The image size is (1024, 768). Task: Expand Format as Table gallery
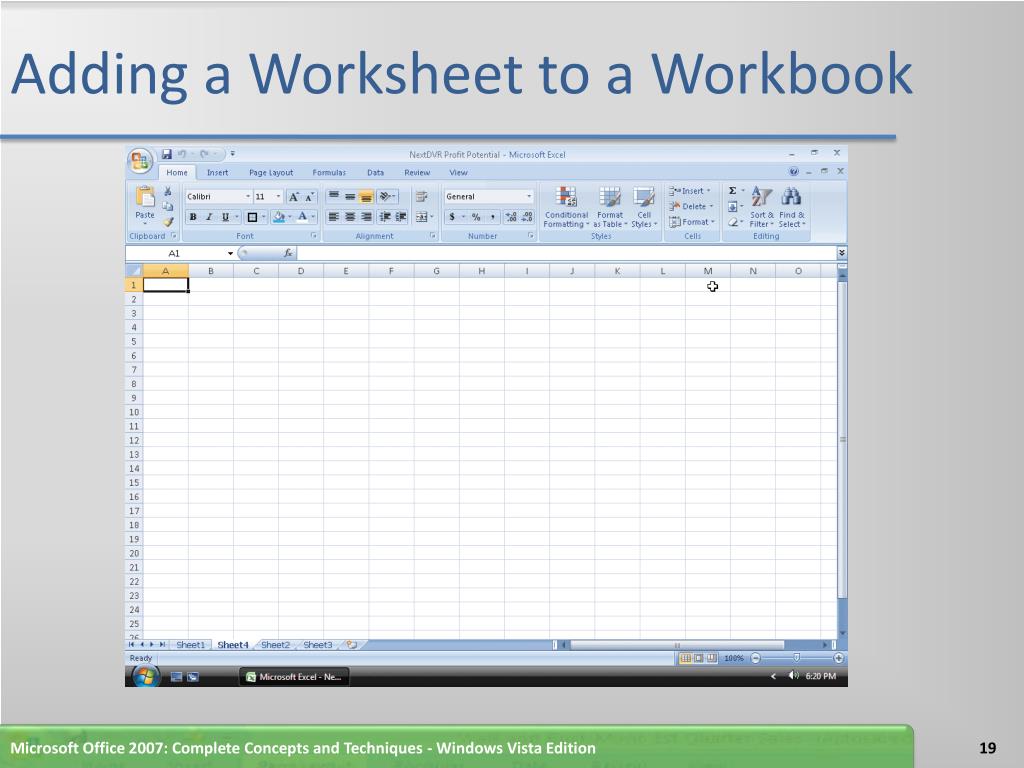(610, 207)
